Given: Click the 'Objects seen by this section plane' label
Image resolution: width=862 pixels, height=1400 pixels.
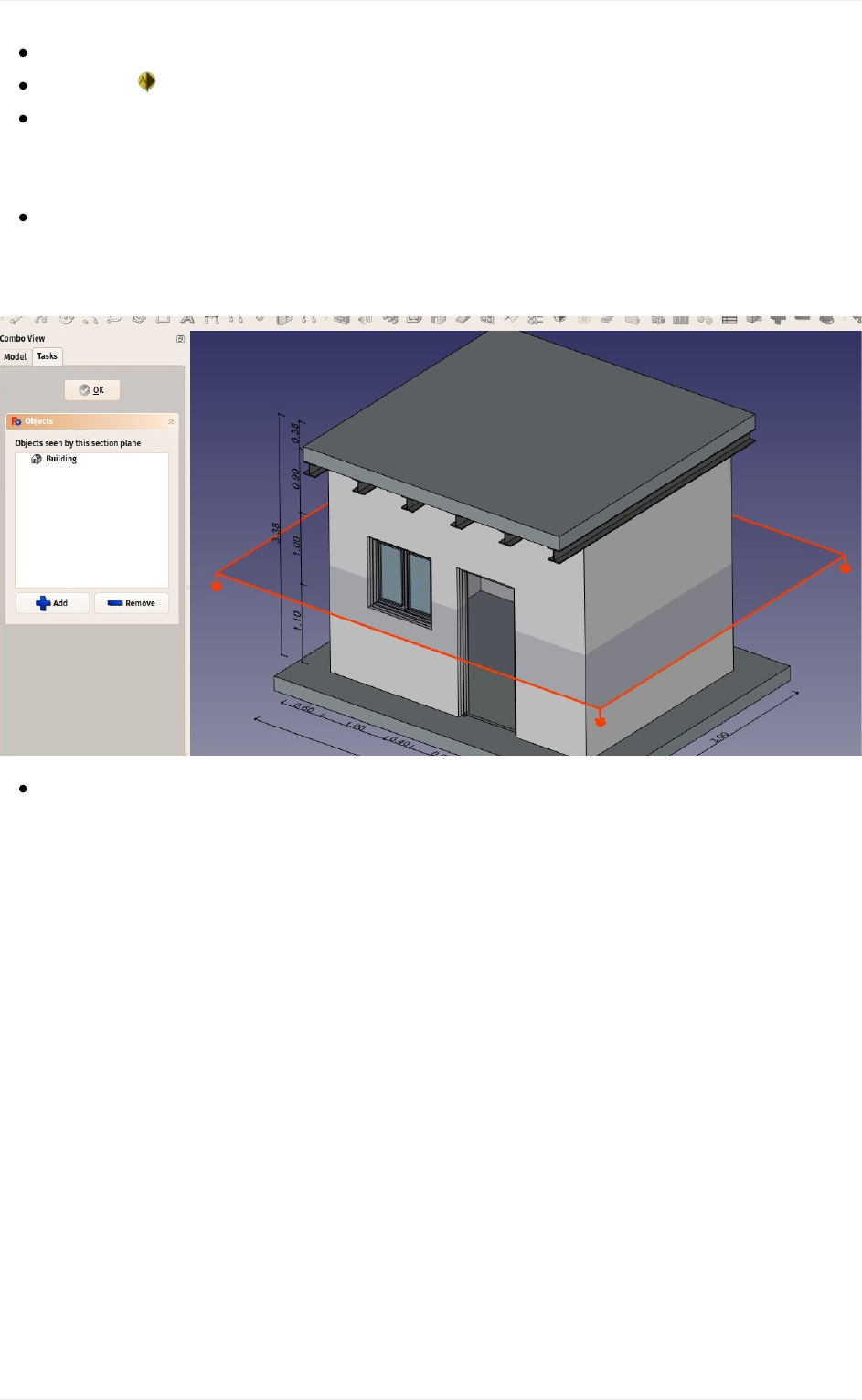Looking at the screenshot, I should pyautogui.click(x=78, y=443).
